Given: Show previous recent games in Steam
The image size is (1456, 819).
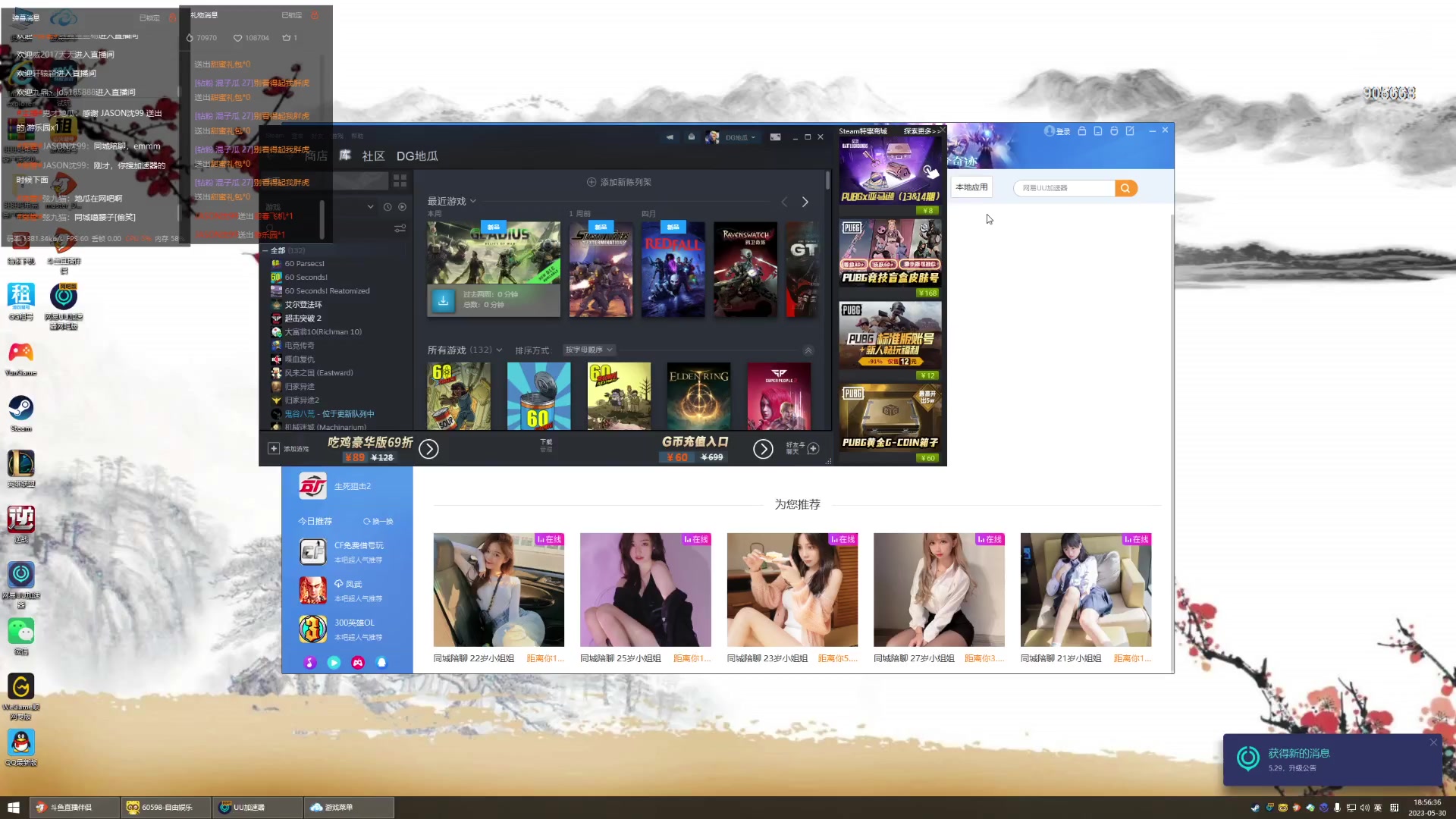Looking at the screenshot, I should pyautogui.click(x=784, y=202).
